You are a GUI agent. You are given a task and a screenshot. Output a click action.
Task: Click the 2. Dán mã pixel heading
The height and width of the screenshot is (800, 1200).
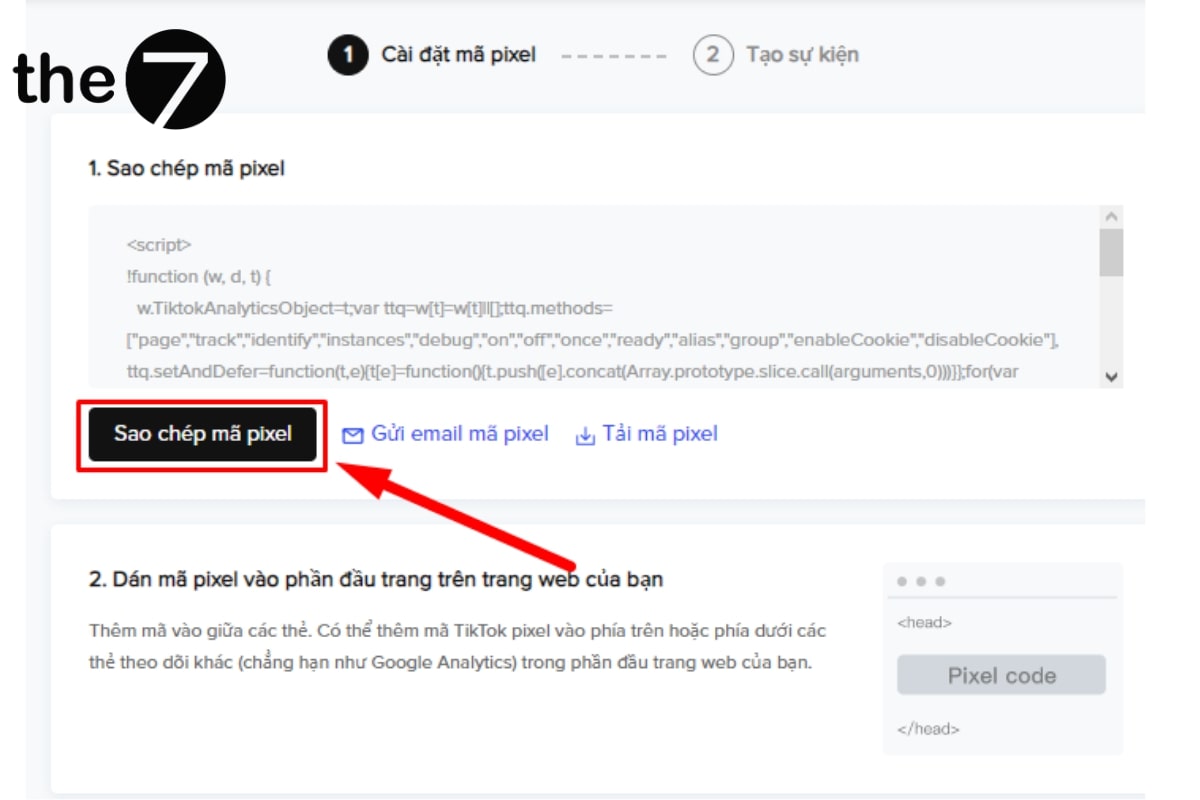(x=376, y=579)
